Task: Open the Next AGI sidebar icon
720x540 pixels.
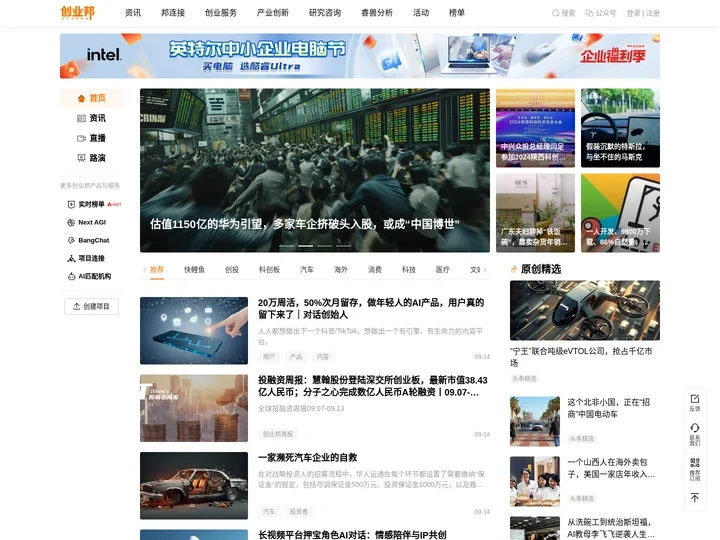Action: point(71,223)
